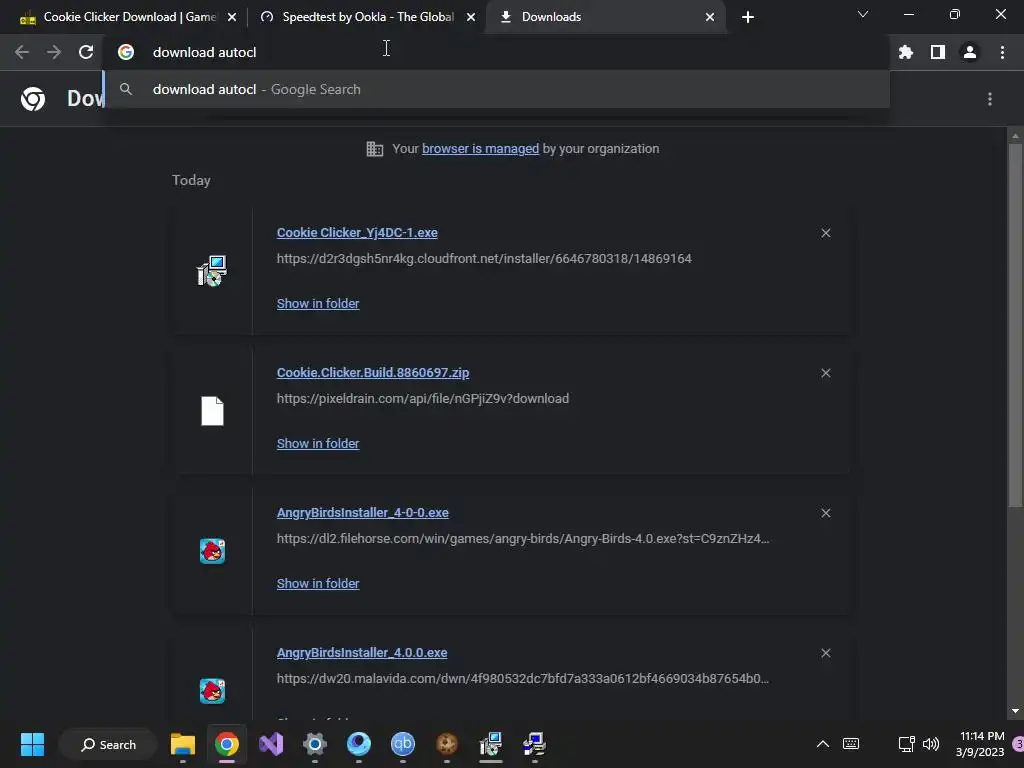Click the pixeldrain.com source URL
The height and width of the screenshot is (768, 1024).
[423, 398]
